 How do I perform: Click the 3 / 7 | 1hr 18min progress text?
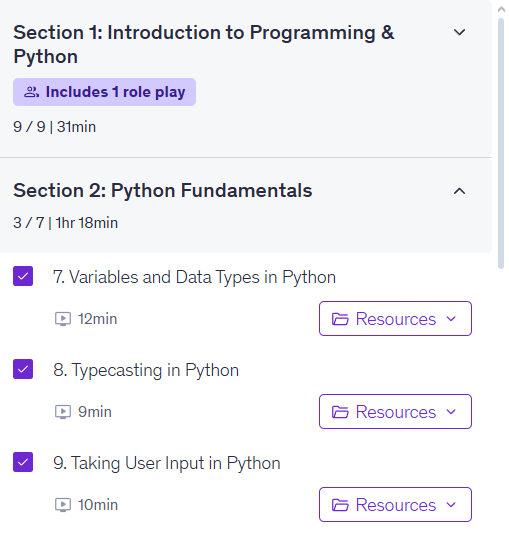pos(65,223)
